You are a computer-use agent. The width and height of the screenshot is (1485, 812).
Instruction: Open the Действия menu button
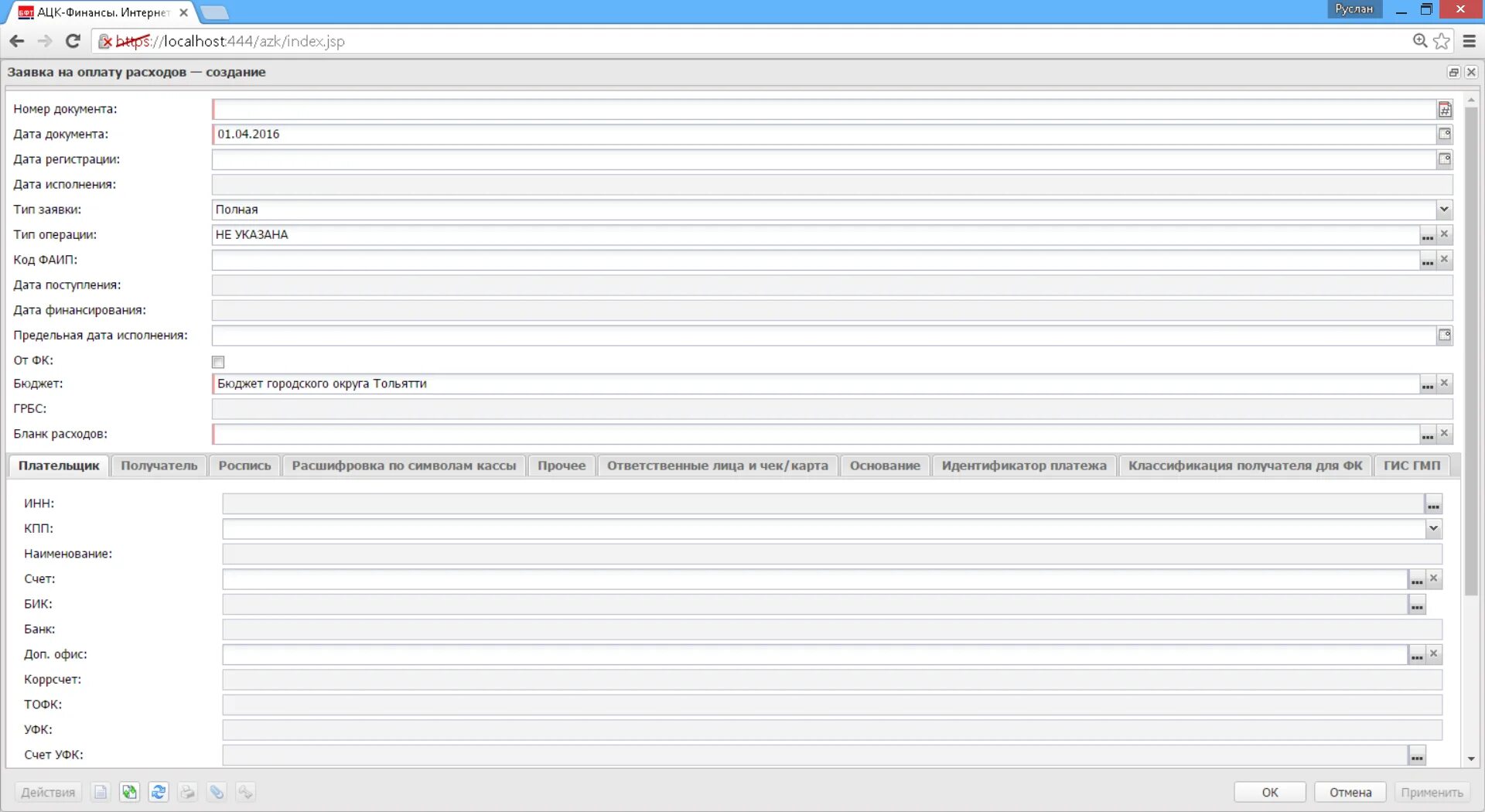[x=48, y=792]
